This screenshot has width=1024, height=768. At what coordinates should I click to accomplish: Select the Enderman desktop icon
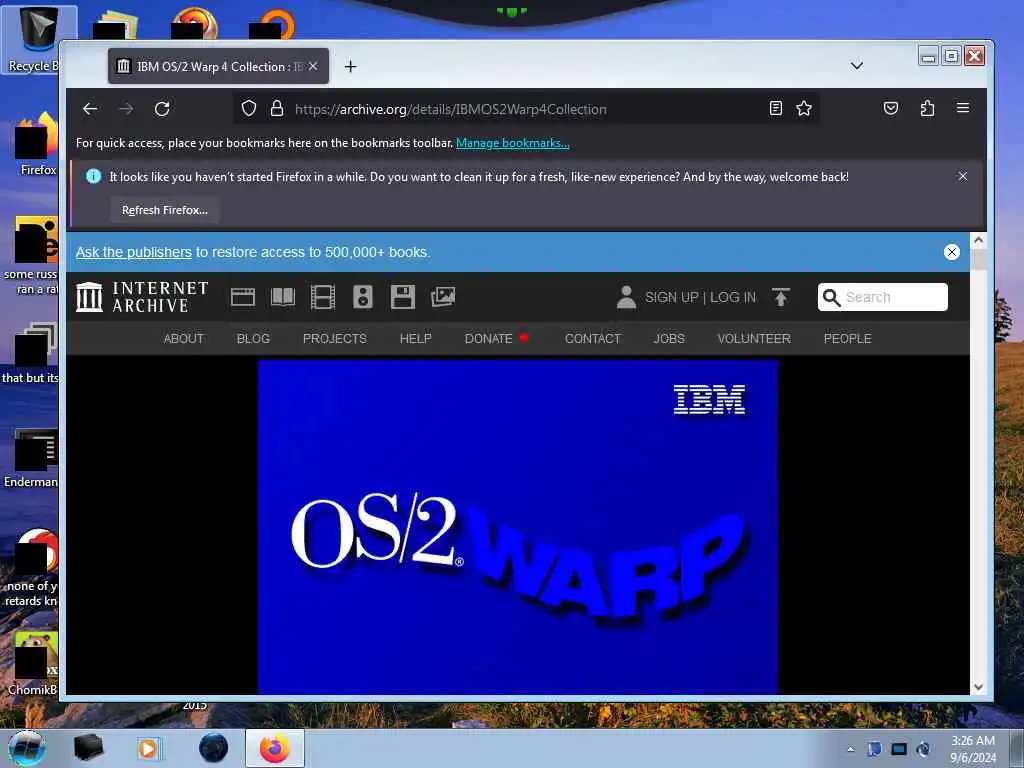click(31, 458)
